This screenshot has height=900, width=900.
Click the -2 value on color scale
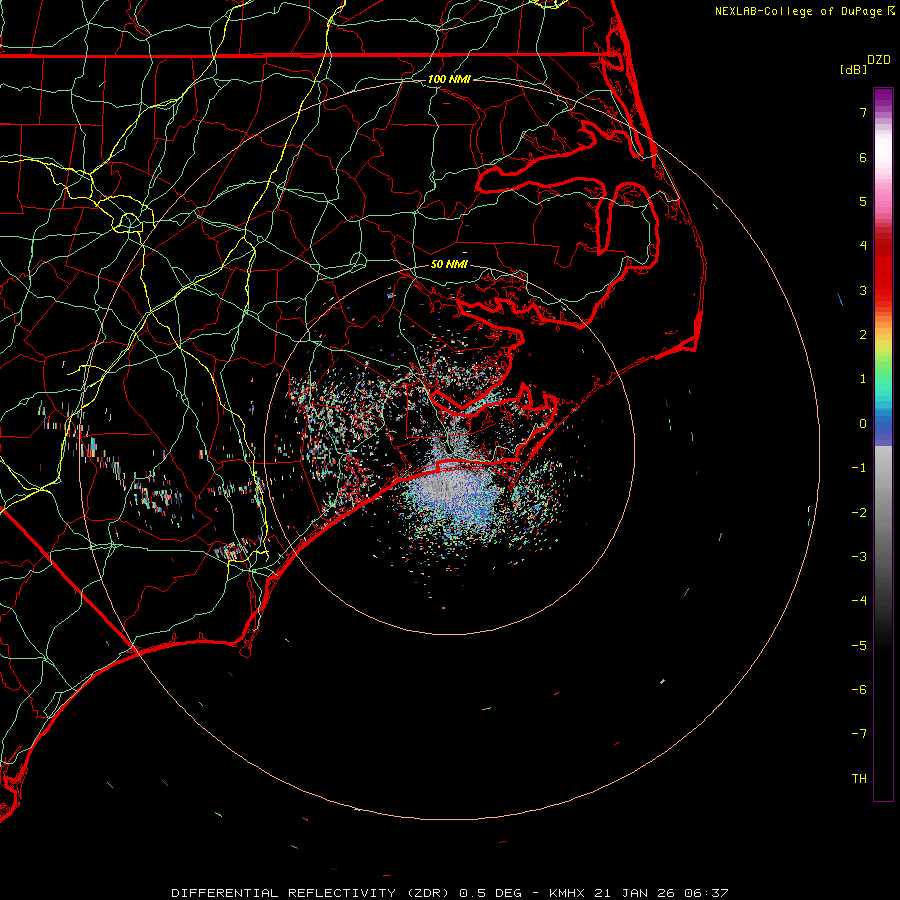[859, 513]
